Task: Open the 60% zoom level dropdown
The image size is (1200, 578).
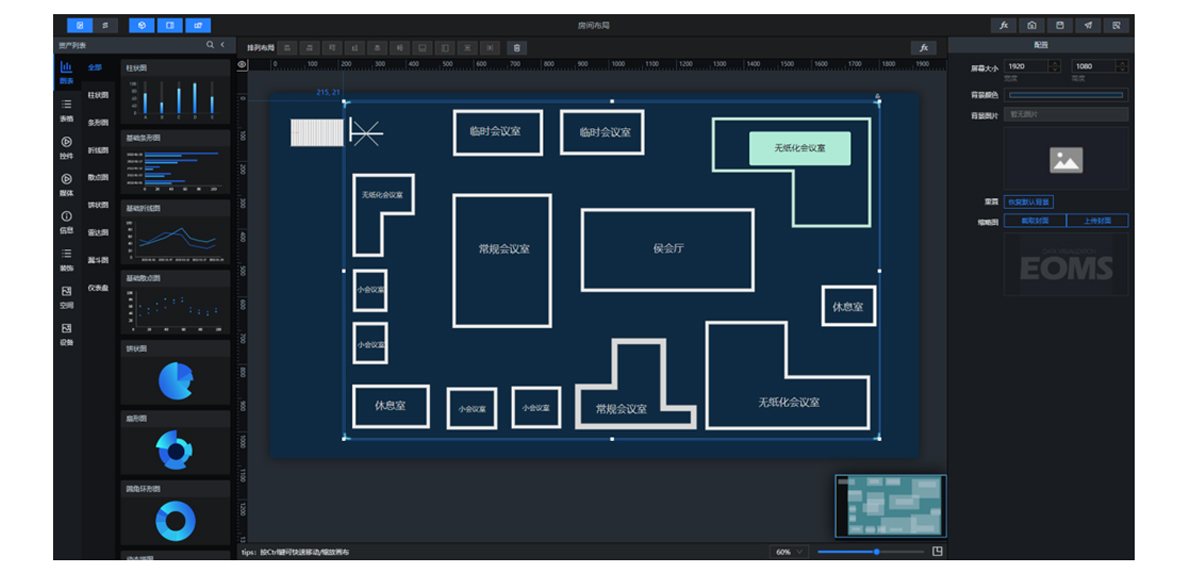Action: 788,552
